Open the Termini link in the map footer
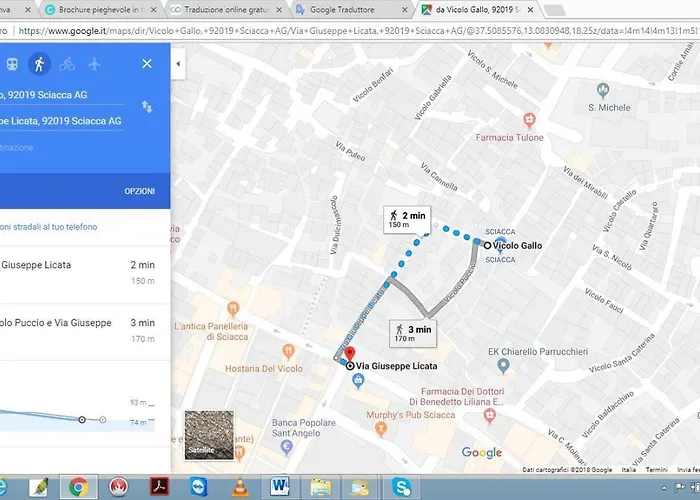The width and height of the screenshot is (700, 500). [x=656, y=470]
